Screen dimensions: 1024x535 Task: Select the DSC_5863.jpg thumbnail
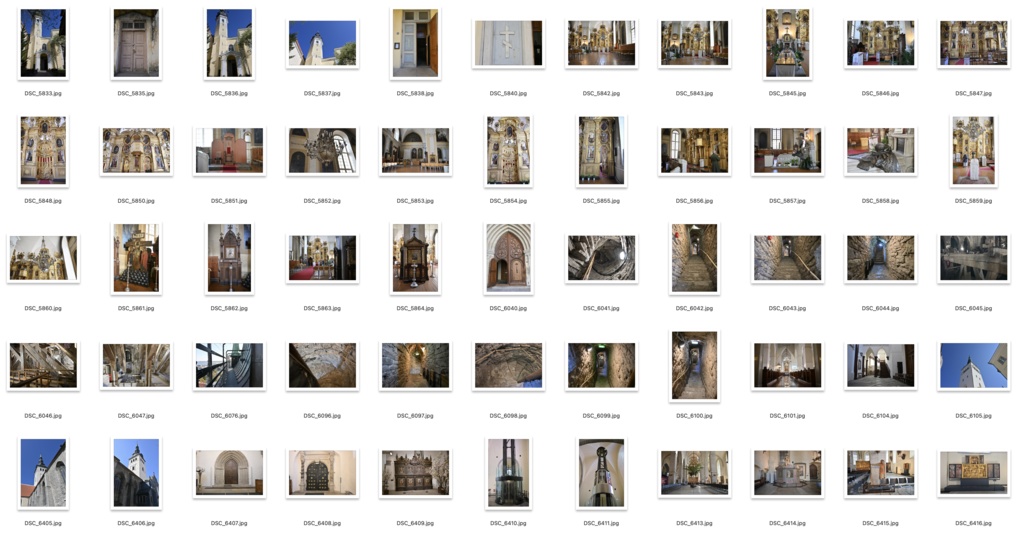click(x=323, y=258)
